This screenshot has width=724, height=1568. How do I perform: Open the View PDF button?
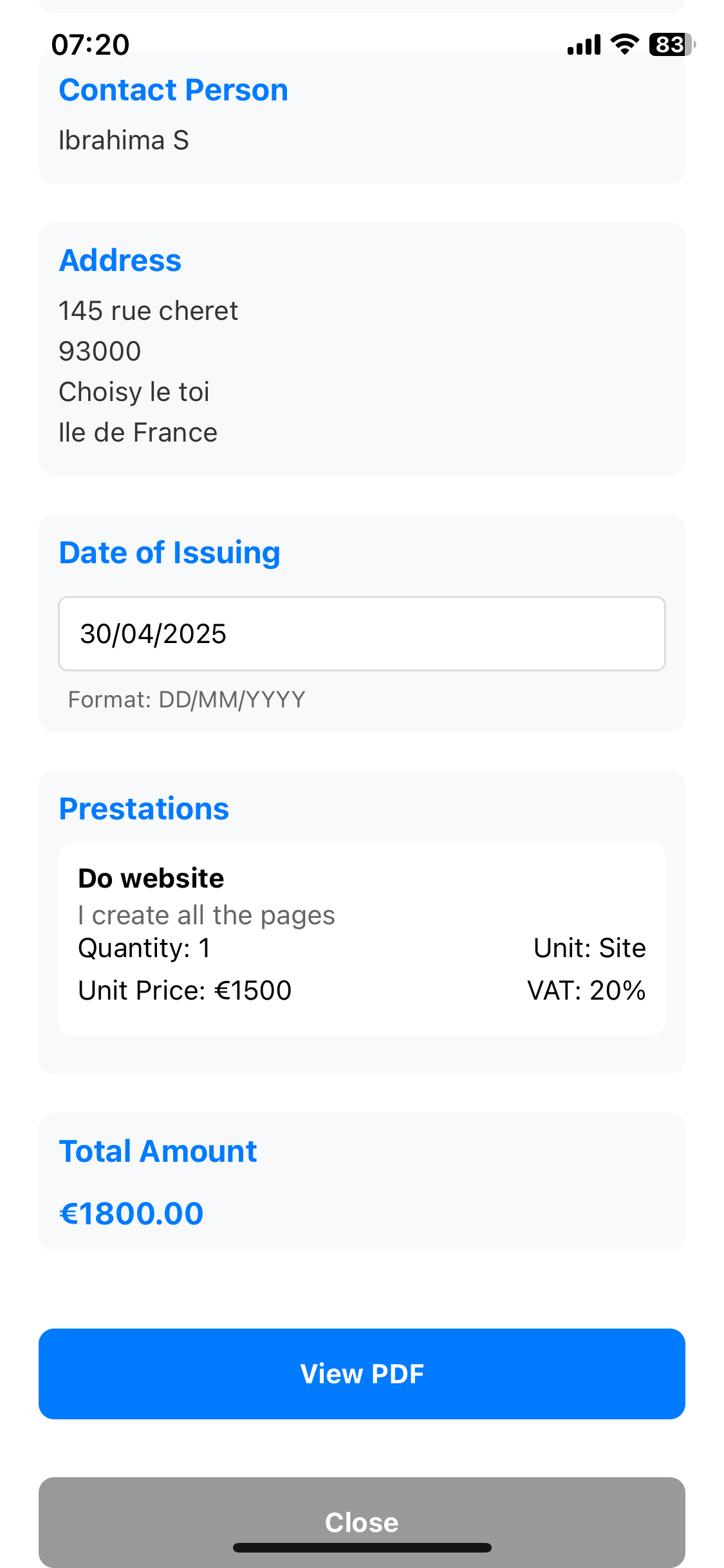click(x=362, y=1374)
